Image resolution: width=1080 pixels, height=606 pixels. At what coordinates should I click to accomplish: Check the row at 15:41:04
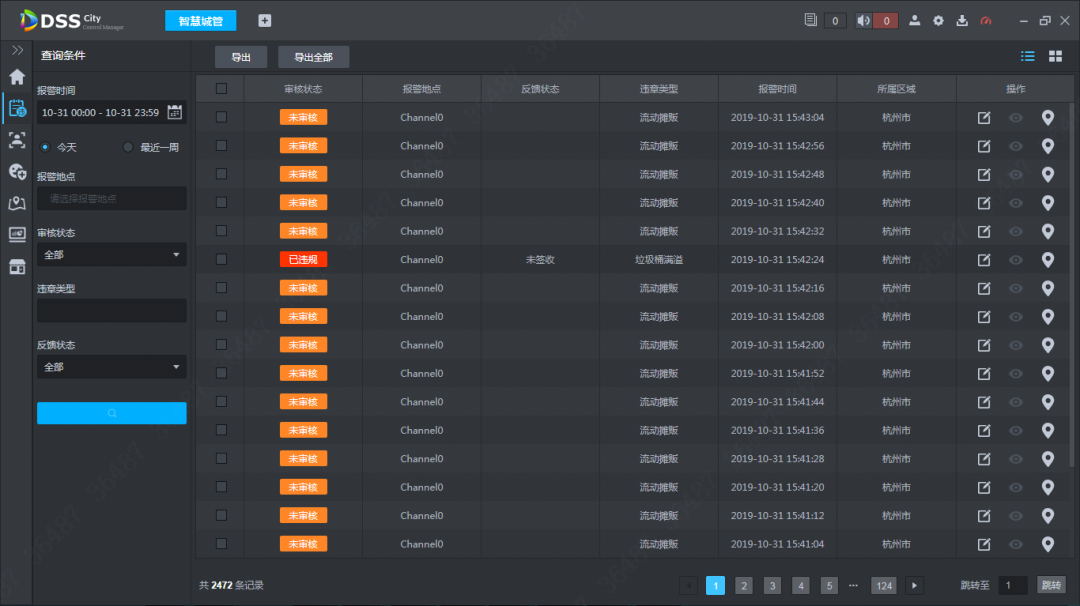point(221,544)
